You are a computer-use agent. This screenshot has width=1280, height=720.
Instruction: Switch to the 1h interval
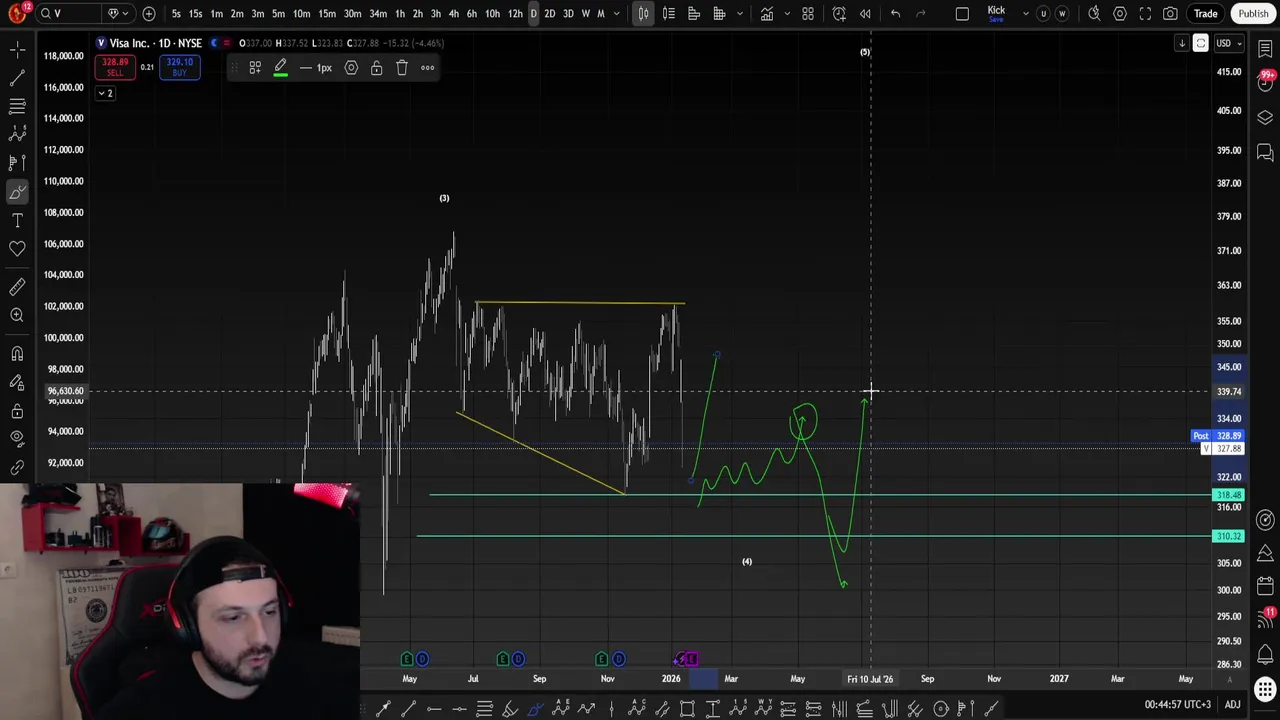pyautogui.click(x=400, y=14)
